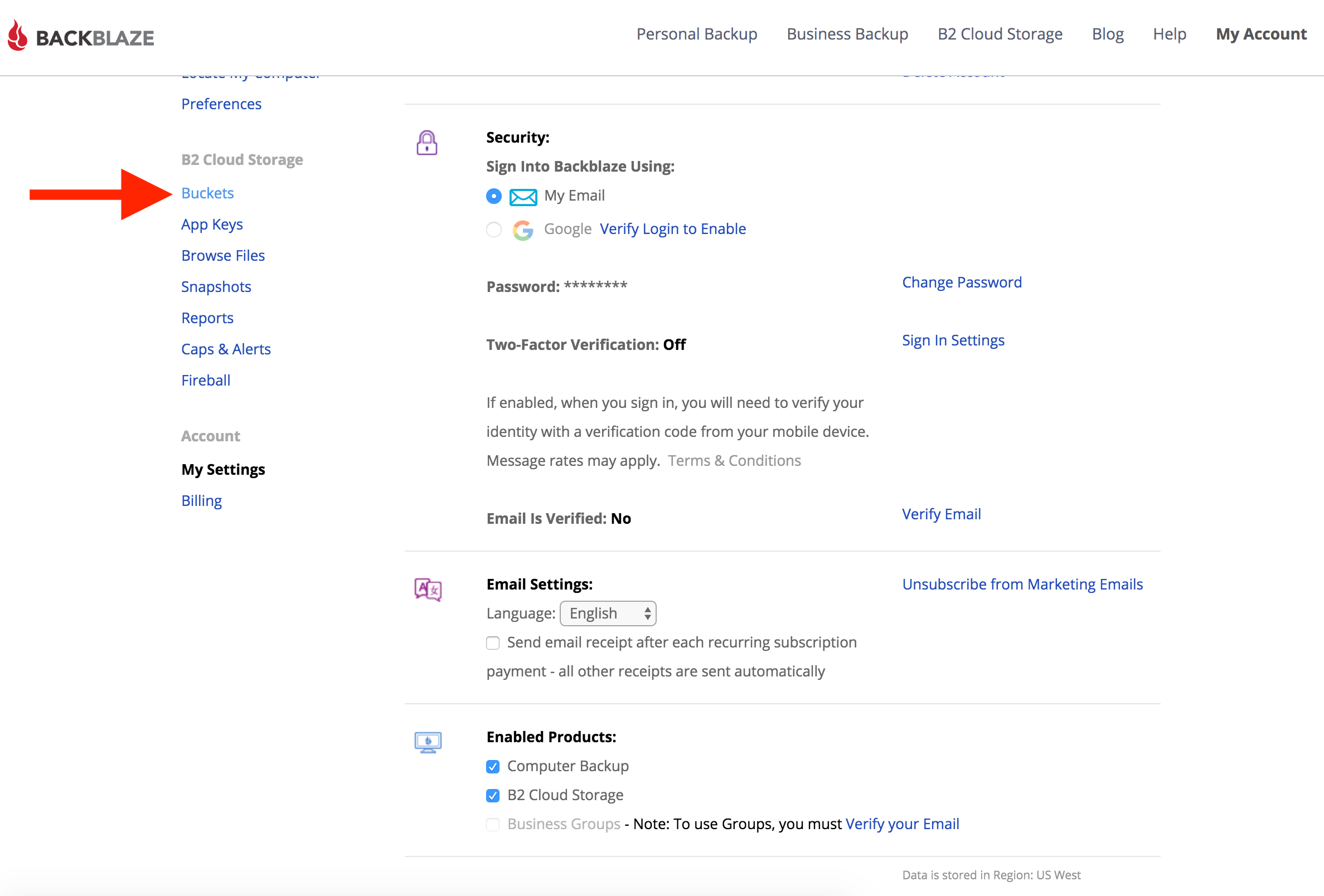The image size is (1324, 896).
Task: Click the BACKBLAZE wordmark text
Action: click(95, 37)
